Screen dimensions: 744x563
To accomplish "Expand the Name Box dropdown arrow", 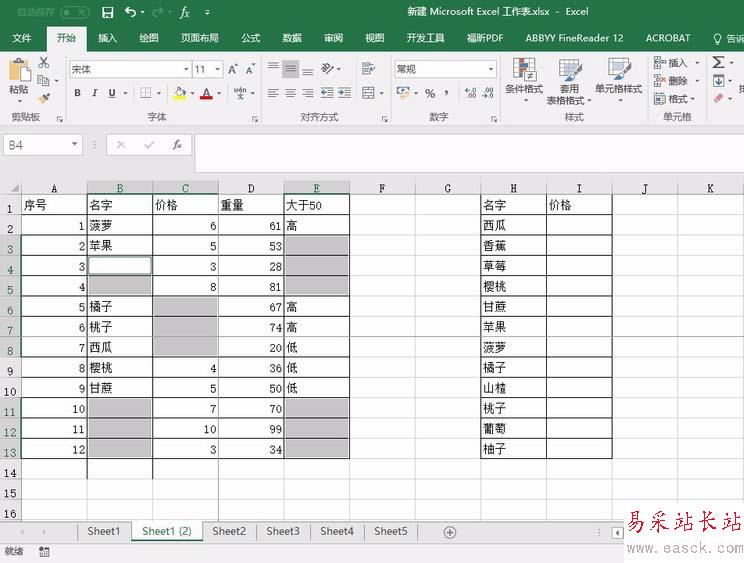I will click(x=74, y=144).
